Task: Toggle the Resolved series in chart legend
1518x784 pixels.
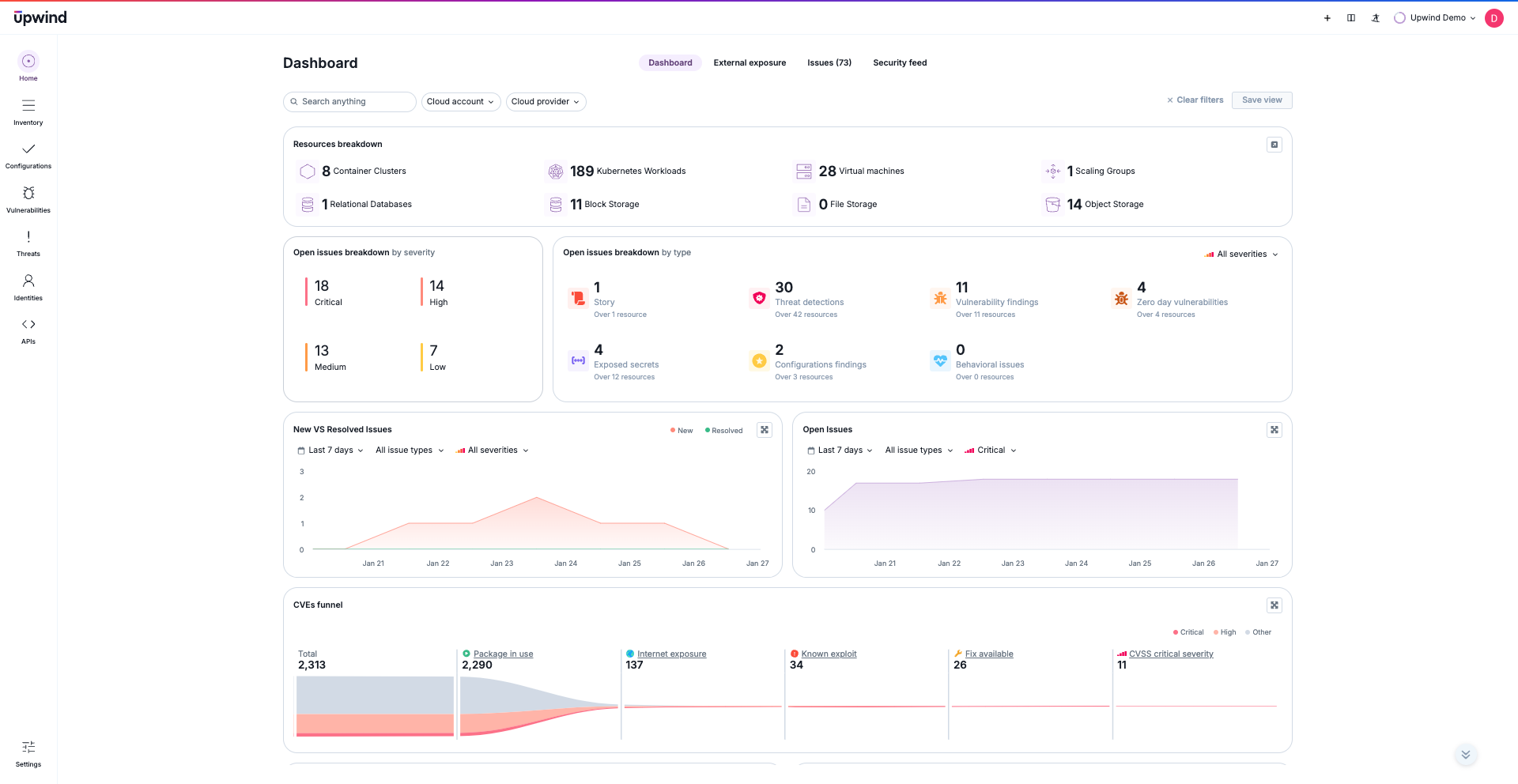Action: click(723, 431)
